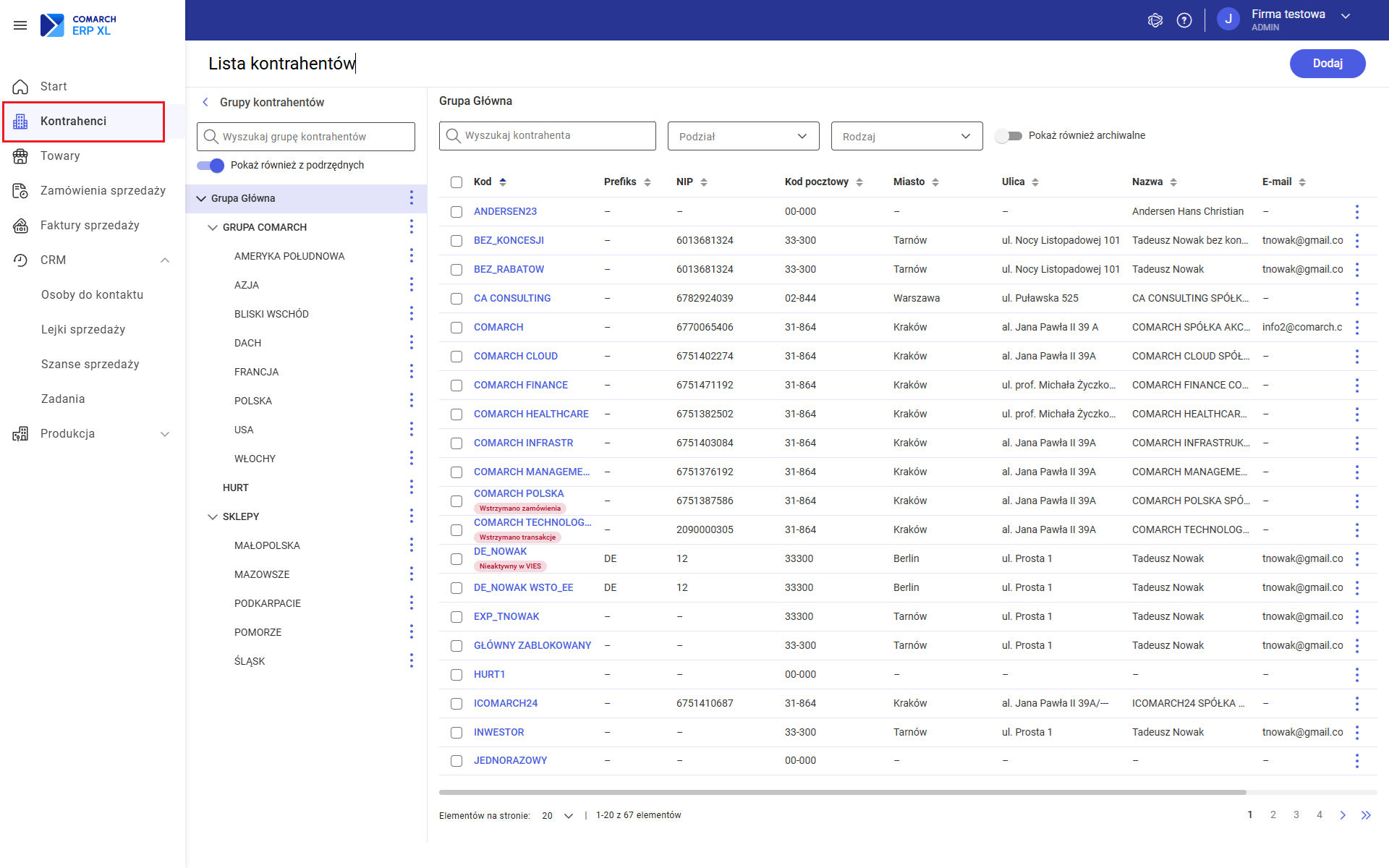This screenshot has width=1389, height=868.
Task: Disable Pokaż również z podrzędnych toggle
Action: pyautogui.click(x=211, y=165)
